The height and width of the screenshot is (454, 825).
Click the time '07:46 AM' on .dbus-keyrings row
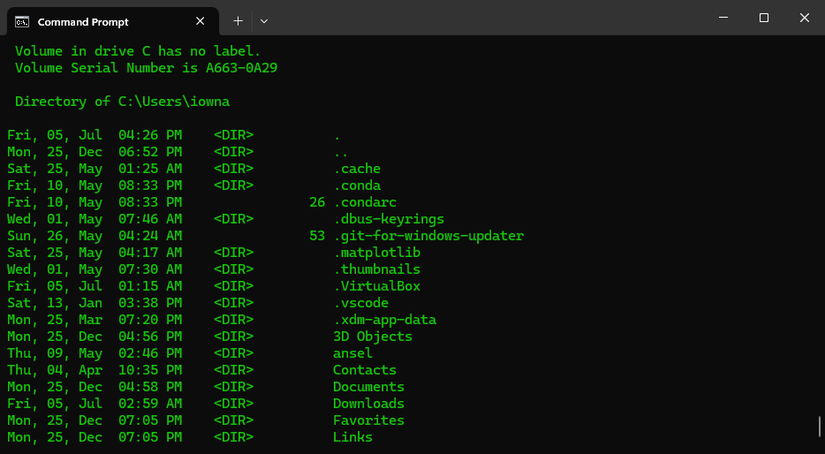pos(150,219)
